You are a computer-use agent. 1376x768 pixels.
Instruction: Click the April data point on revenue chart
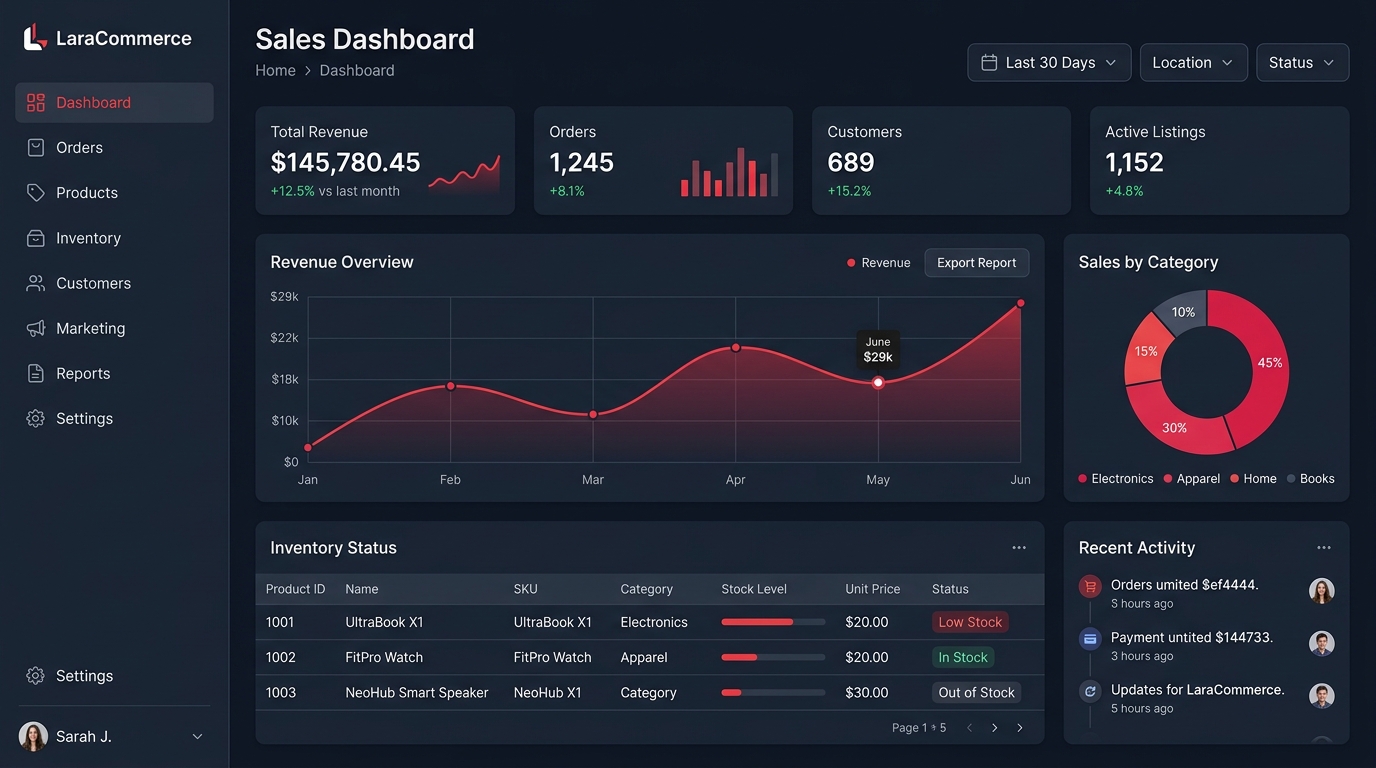(x=736, y=348)
